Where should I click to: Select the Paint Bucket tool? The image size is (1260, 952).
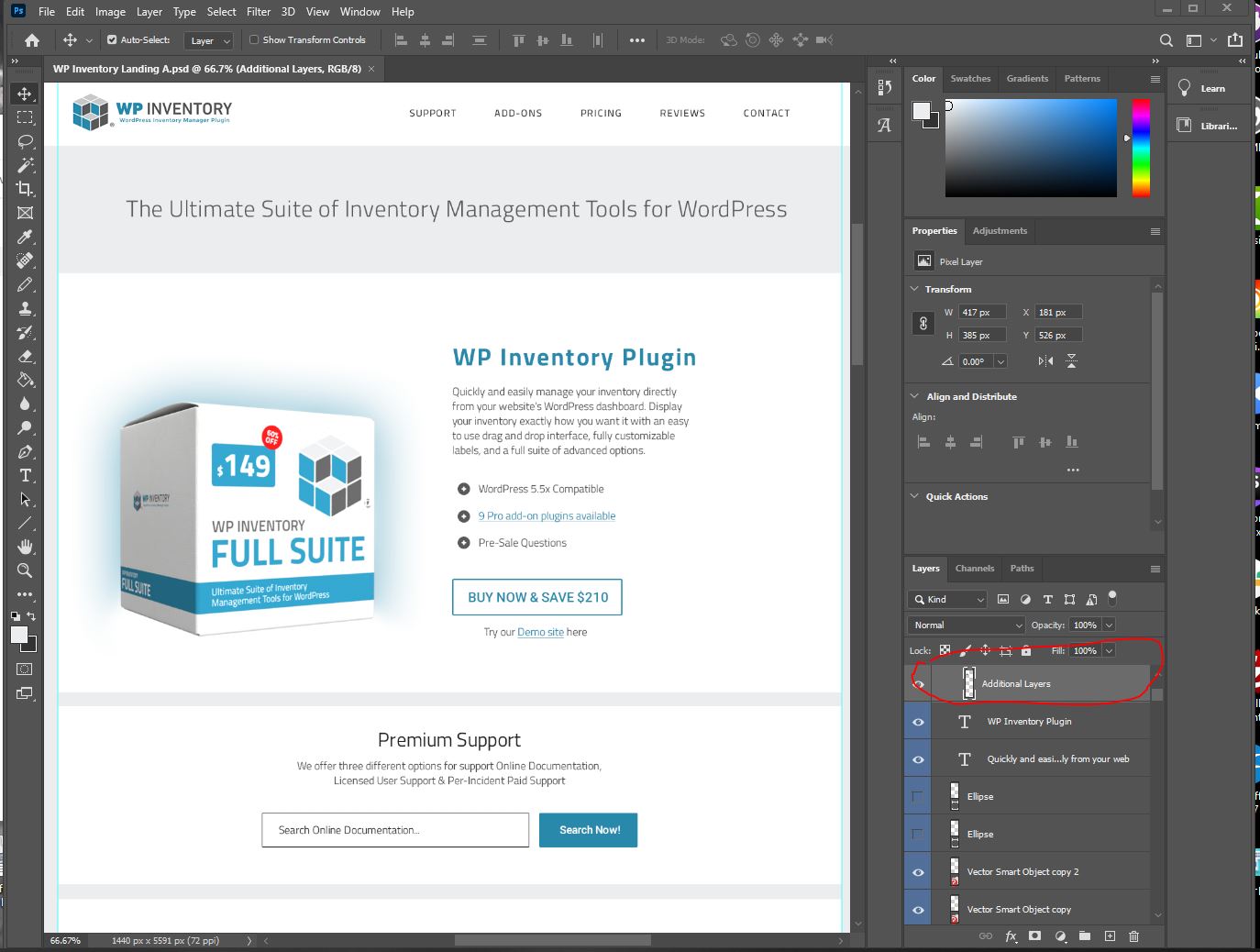[x=25, y=380]
